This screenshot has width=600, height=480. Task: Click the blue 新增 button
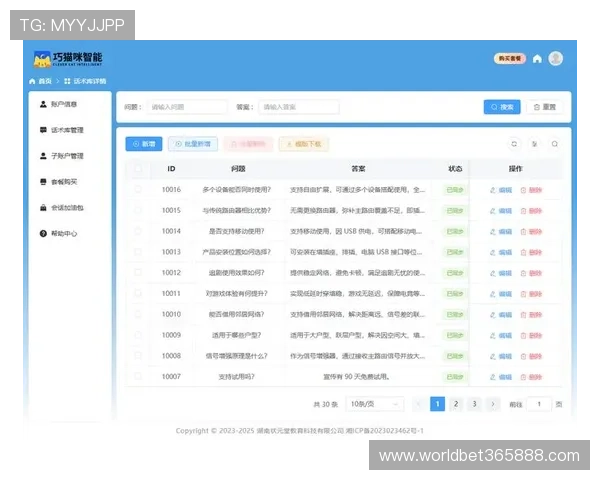pos(144,144)
